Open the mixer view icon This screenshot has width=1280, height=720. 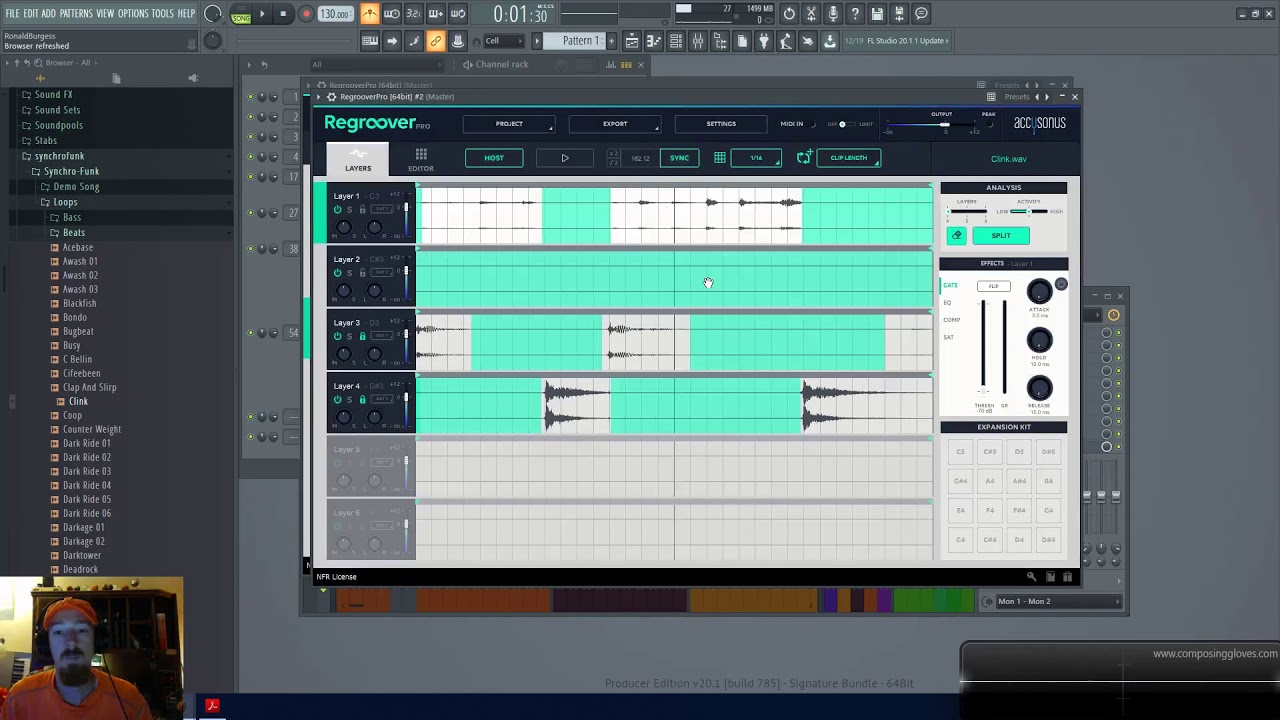698,41
